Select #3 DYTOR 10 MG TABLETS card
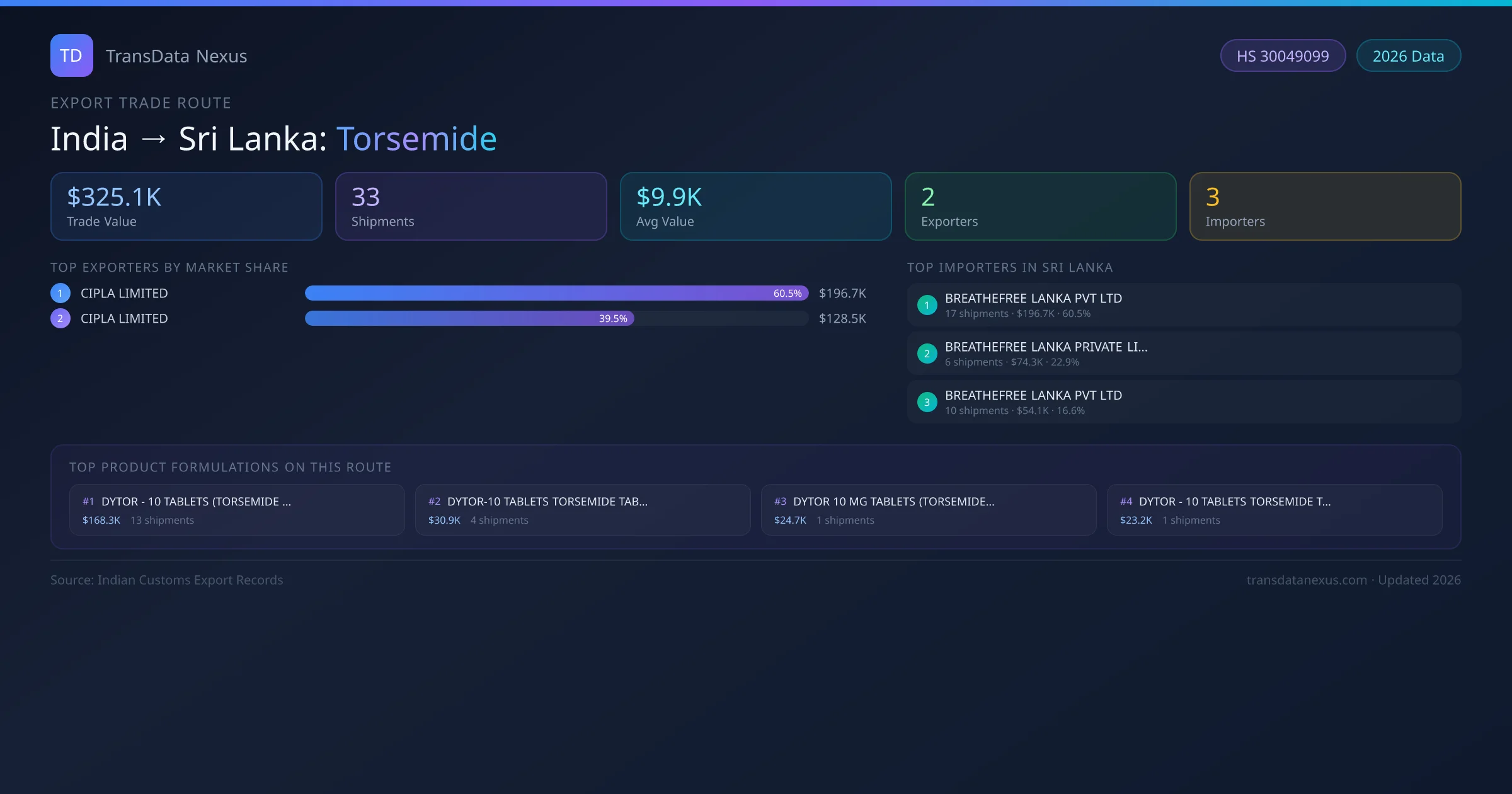The width and height of the screenshot is (1512, 794). [x=929, y=510]
